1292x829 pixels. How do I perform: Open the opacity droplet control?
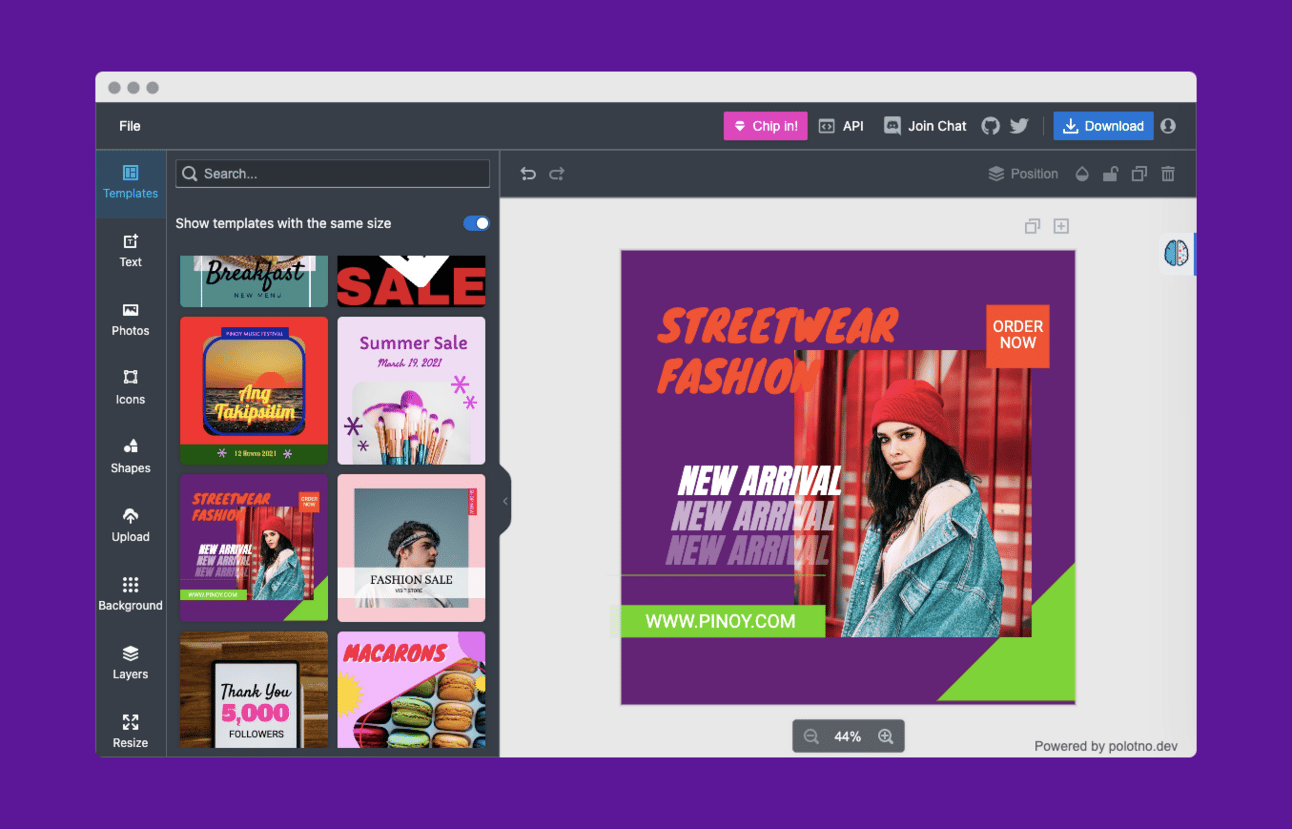pos(1082,174)
